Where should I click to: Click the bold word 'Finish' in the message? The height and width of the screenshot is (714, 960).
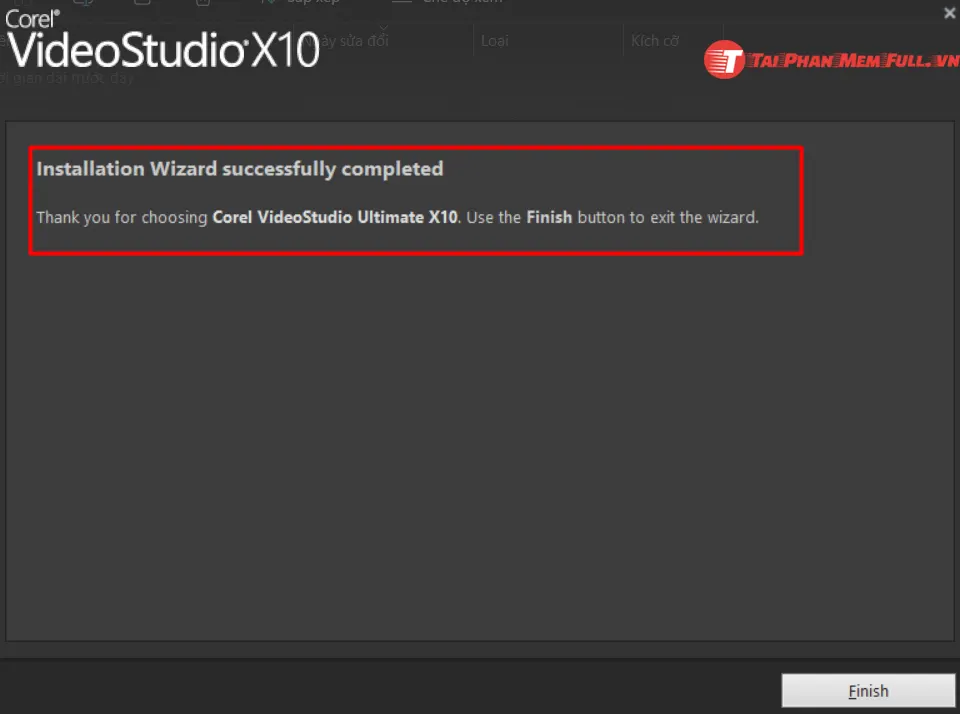(x=549, y=217)
